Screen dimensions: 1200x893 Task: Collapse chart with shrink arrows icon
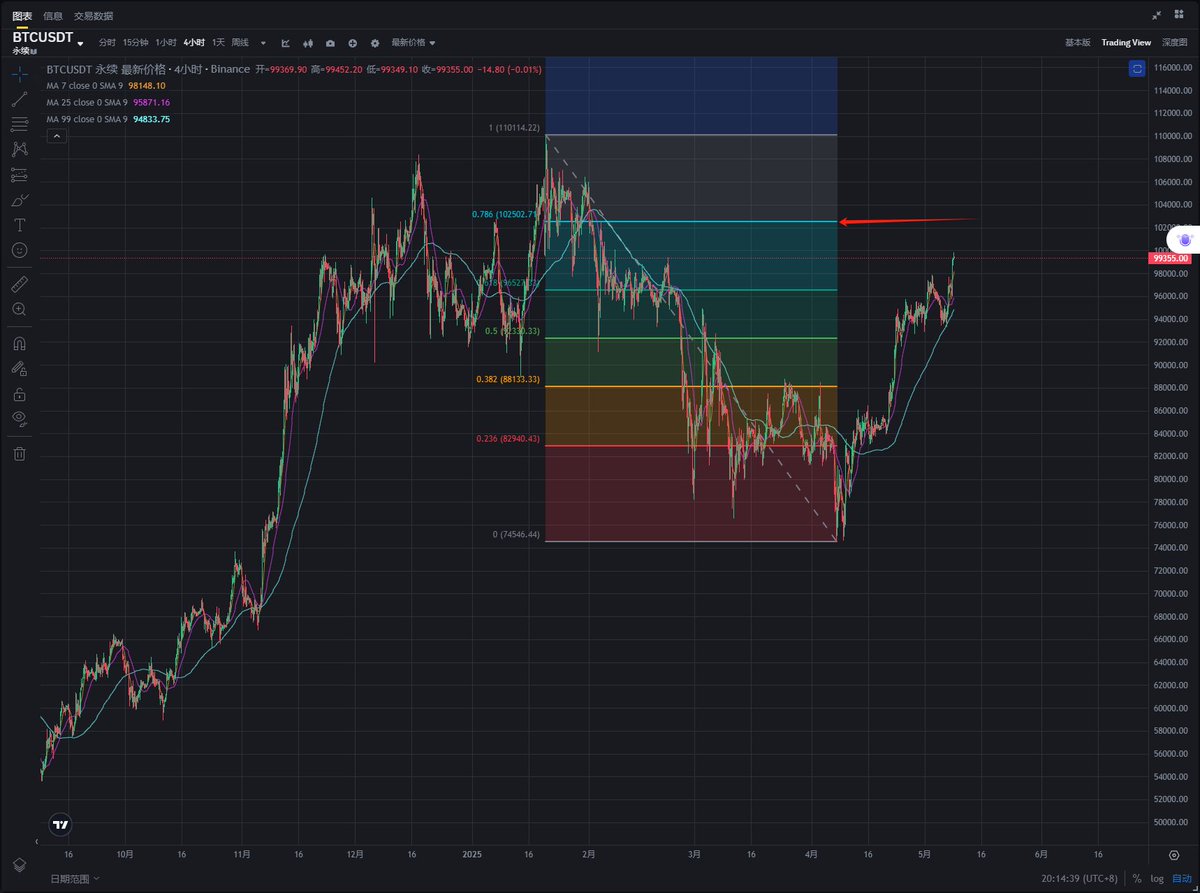click(1157, 15)
